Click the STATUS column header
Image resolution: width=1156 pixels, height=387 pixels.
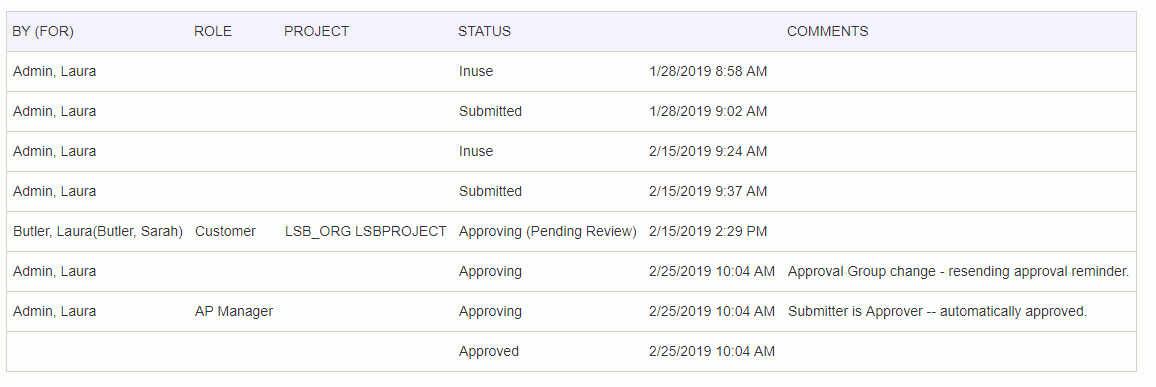(484, 32)
